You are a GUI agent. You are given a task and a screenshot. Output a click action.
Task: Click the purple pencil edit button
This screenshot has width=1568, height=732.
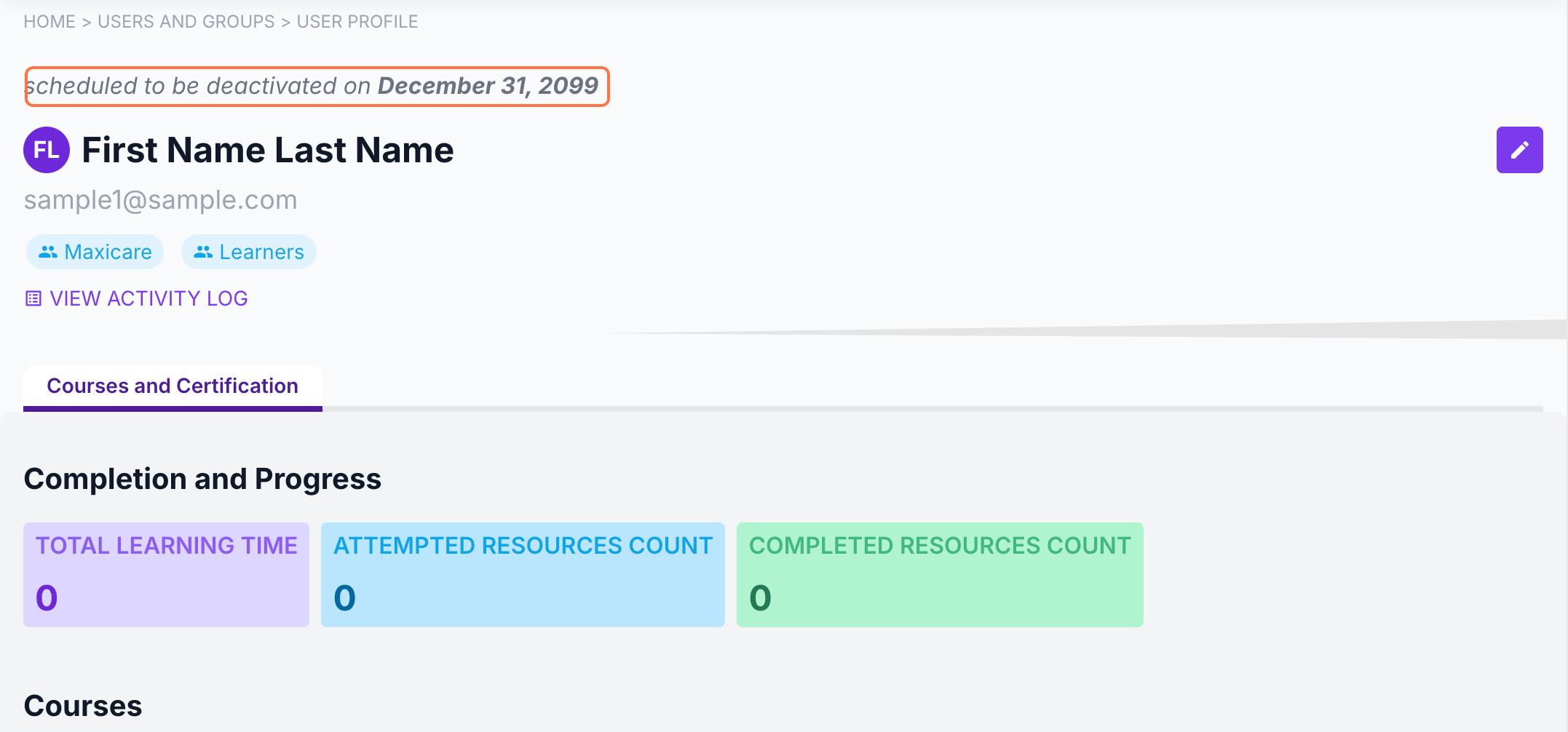pyautogui.click(x=1519, y=150)
